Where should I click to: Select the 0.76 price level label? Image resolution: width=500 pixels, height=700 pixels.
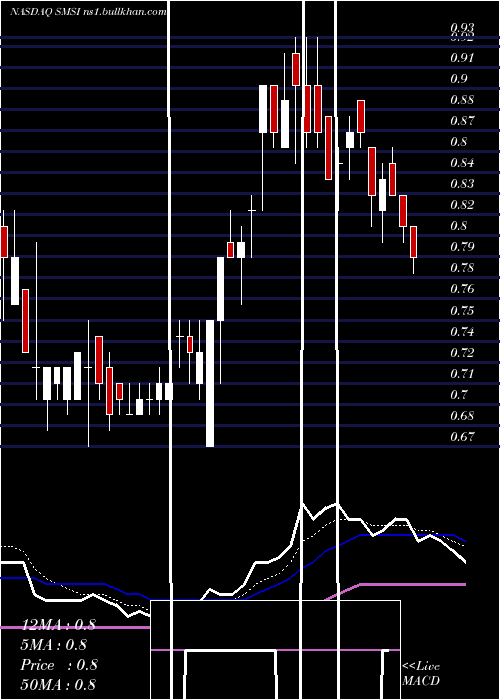[462, 288]
